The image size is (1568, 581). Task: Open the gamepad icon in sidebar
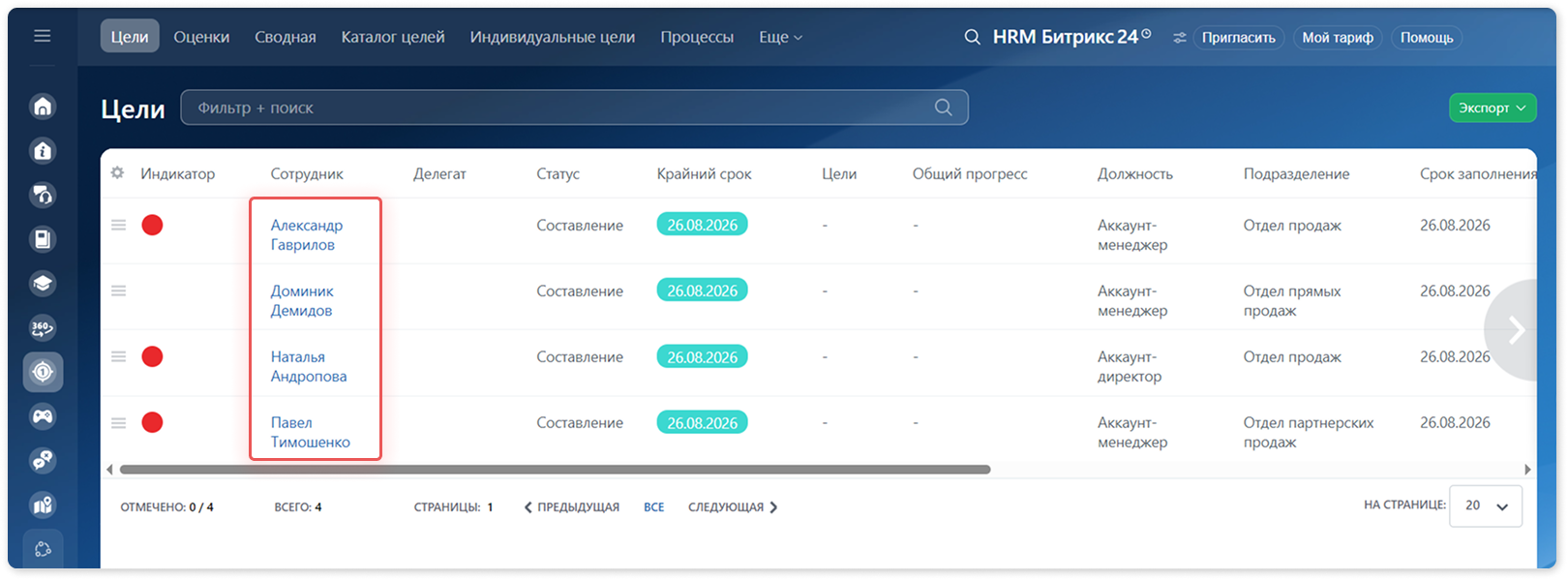pos(43,416)
